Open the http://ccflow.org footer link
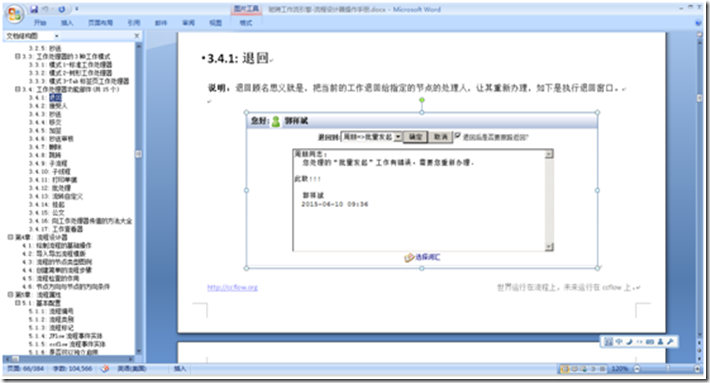Viewport: 710px width, 383px height. (x=232, y=287)
